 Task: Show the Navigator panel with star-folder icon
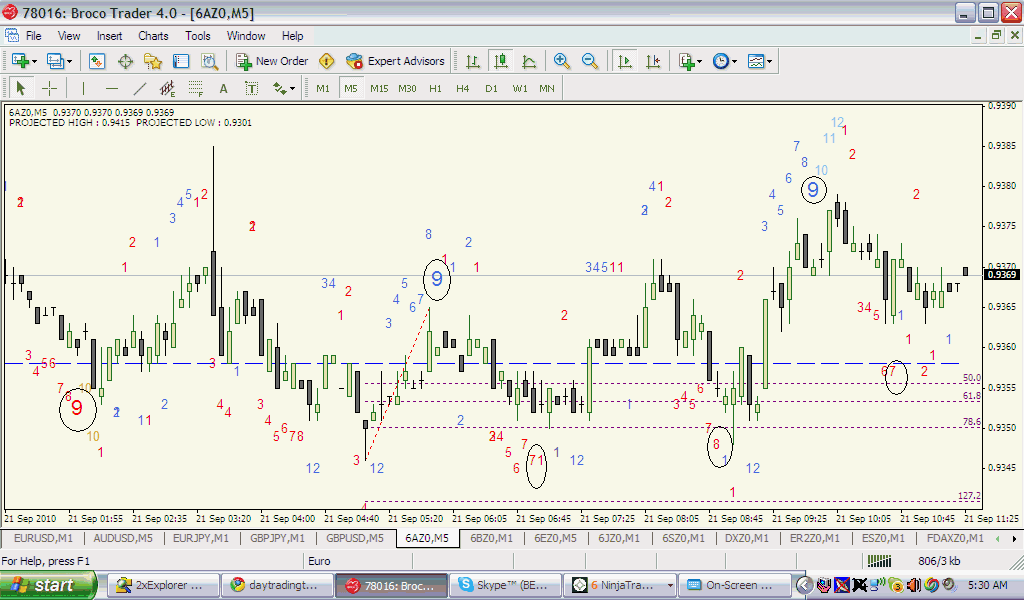coord(153,61)
